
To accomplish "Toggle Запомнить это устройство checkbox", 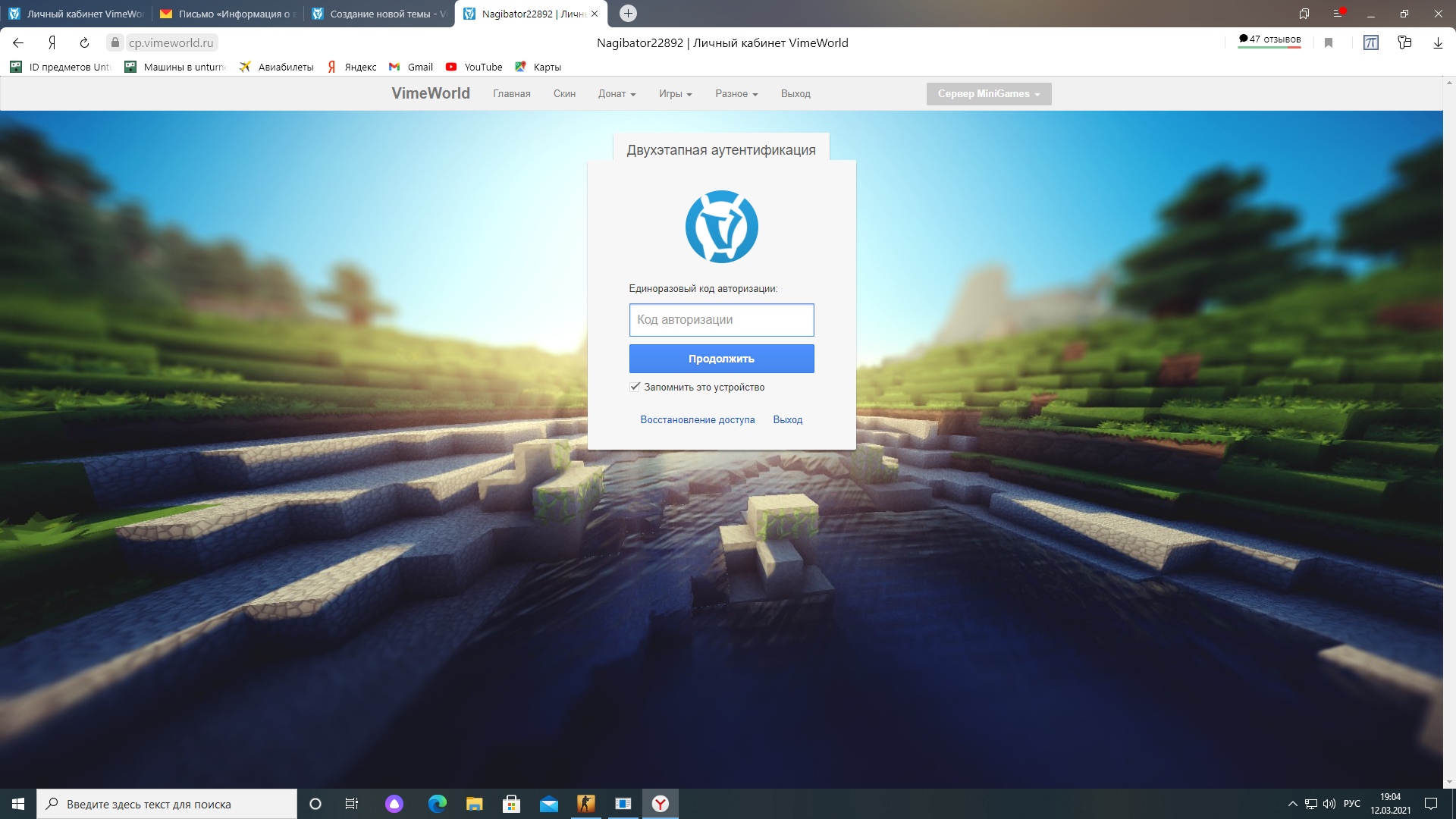I will coord(635,386).
